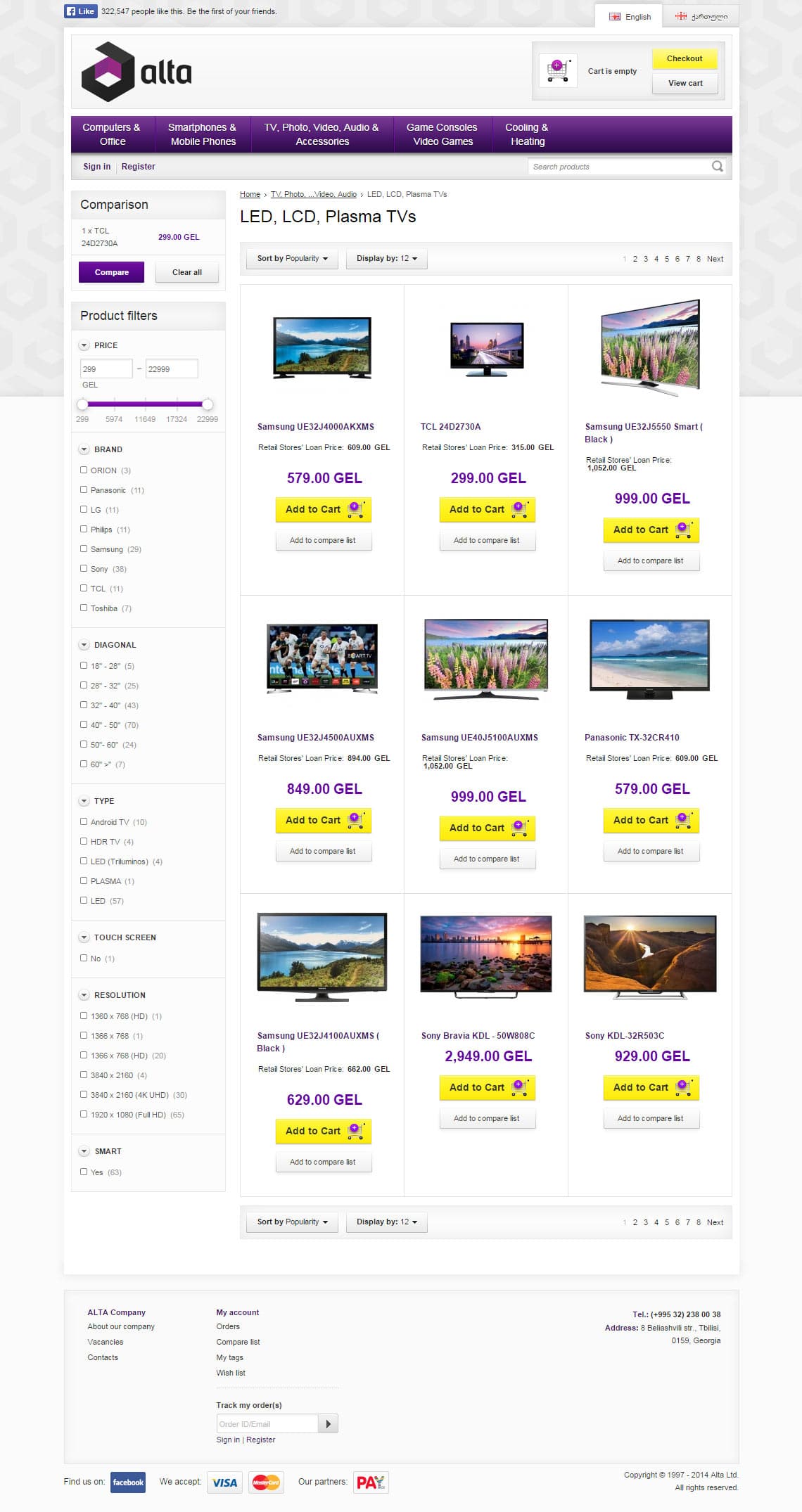The width and height of the screenshot is (802, 1512).
Task: Click the search magnifier icon
Action: coord(717,167)
